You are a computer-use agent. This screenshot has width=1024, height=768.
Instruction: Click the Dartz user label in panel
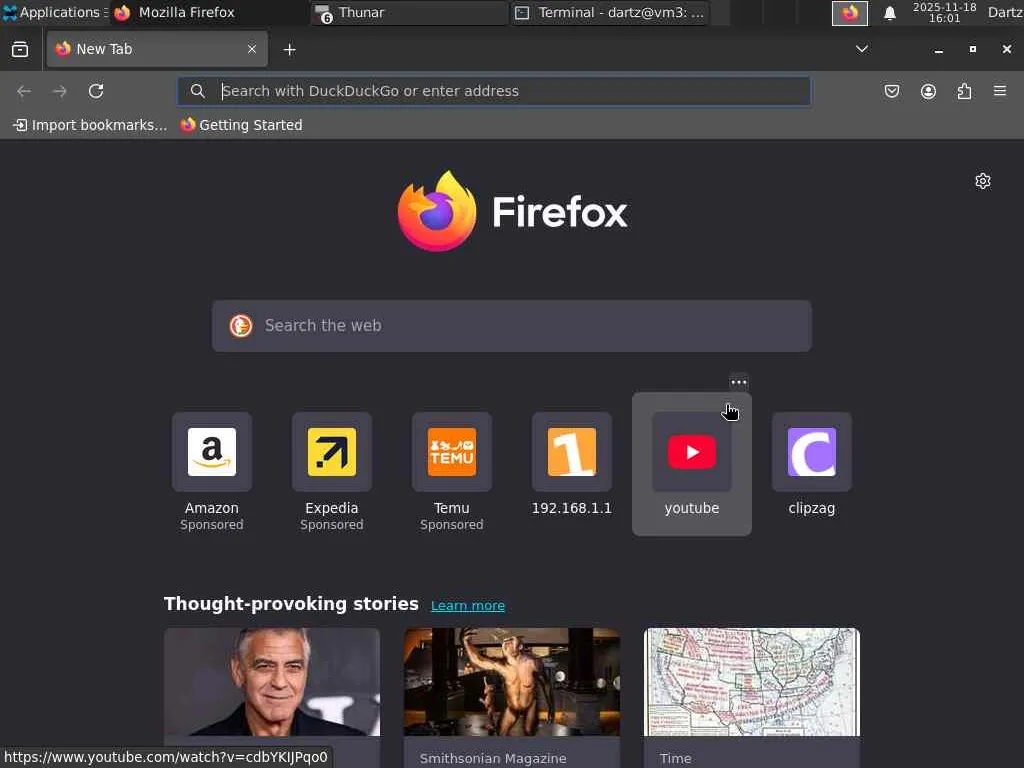coord(1005,12)
